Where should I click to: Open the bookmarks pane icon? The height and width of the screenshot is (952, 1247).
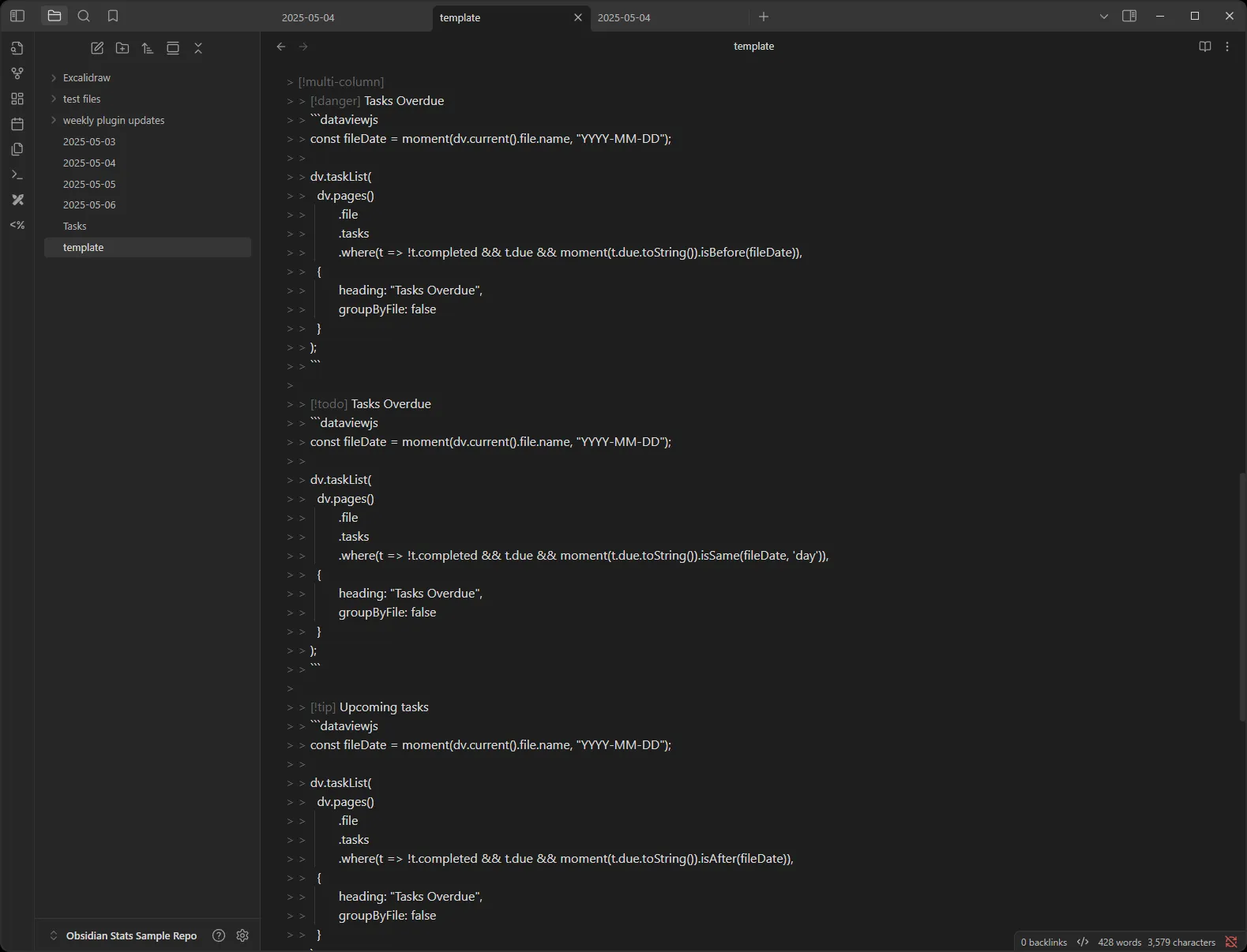[x=113, y=16]
